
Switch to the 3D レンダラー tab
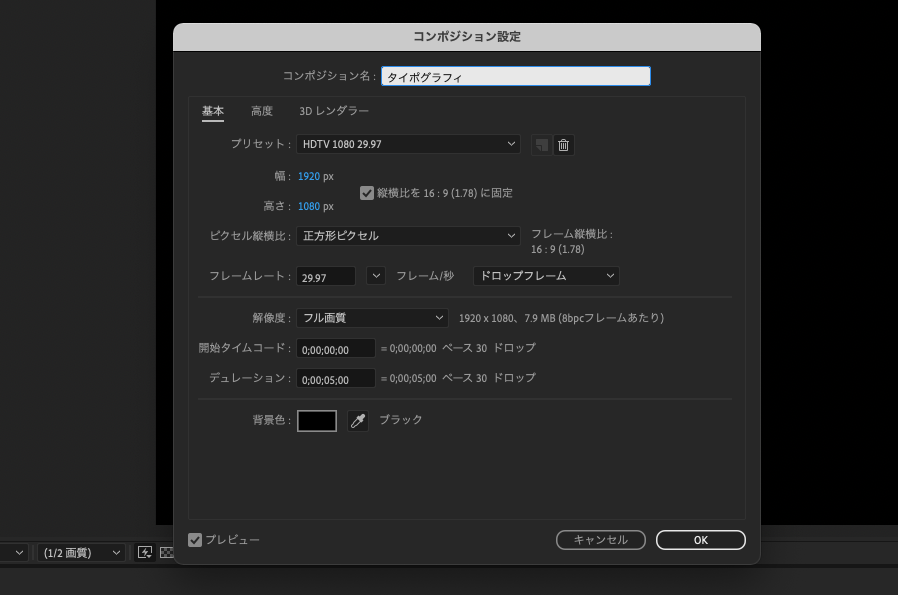coord(334,111)
